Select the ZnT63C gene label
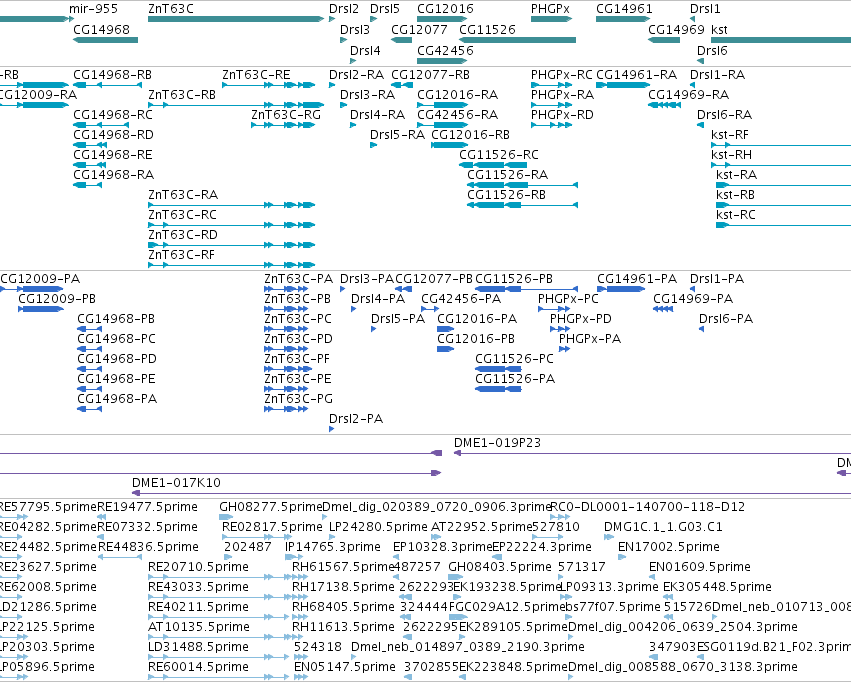The image size is (851, 682). click(170, 9)
